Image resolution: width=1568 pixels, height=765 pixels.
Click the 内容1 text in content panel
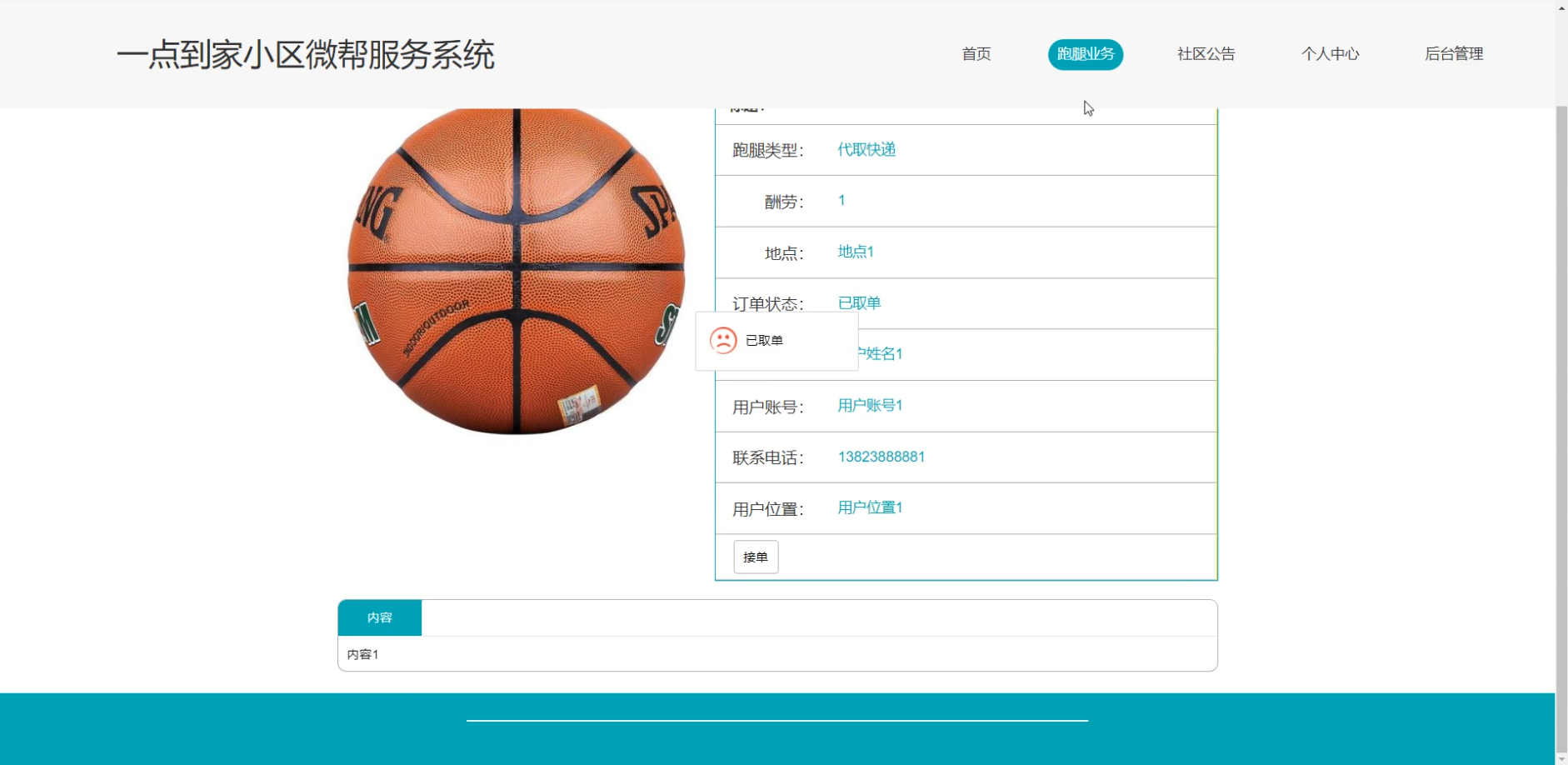[x=362, y=654]
